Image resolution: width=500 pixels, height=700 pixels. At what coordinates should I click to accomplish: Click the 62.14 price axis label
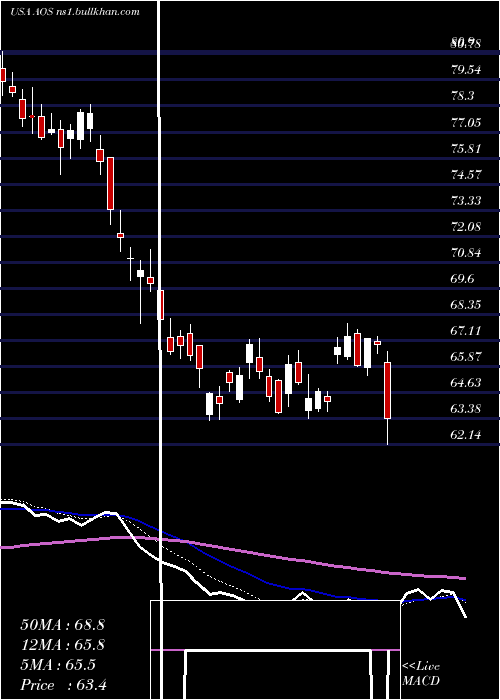click(466, 435)
